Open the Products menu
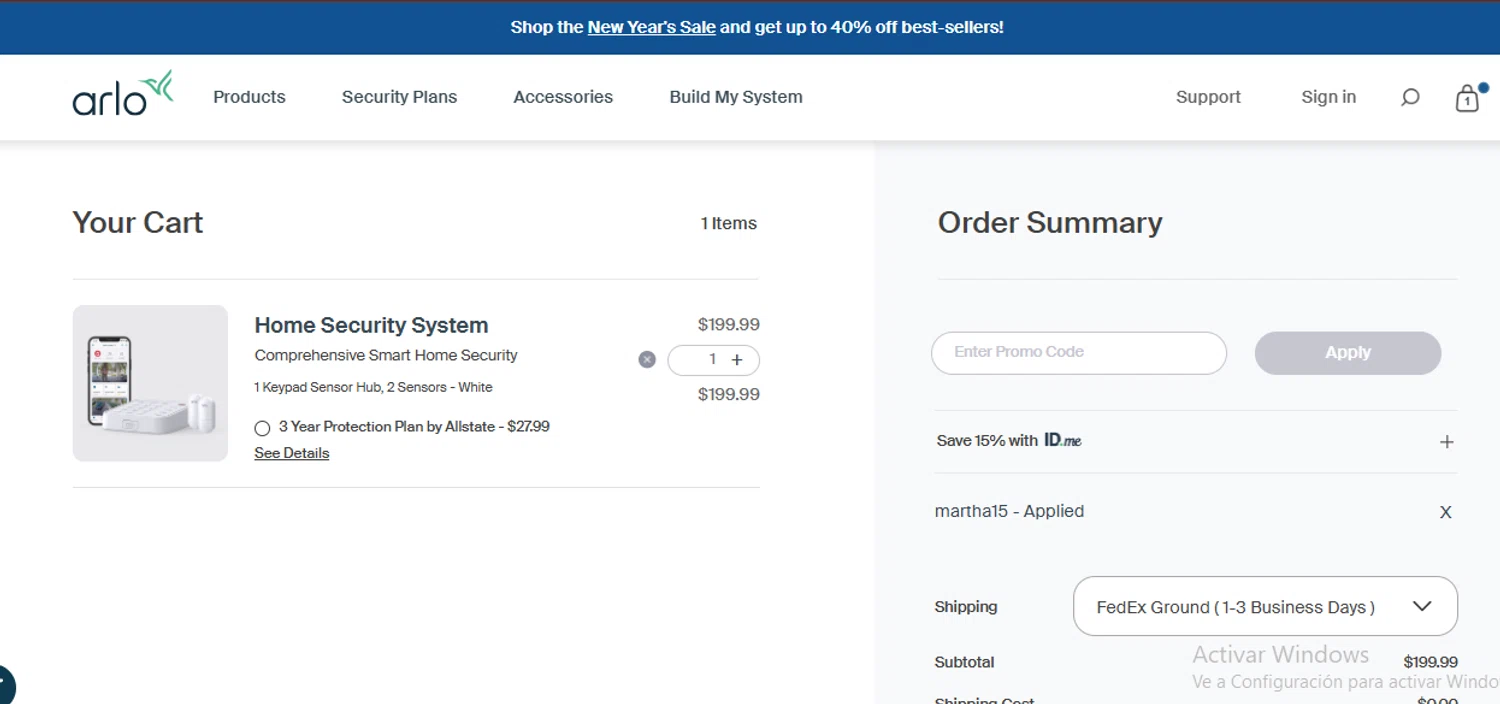 tap(249, 97)
